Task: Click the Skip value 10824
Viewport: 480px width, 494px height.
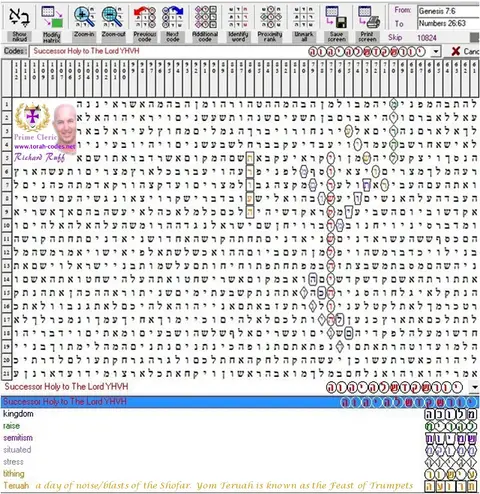Action: point(427,38)
